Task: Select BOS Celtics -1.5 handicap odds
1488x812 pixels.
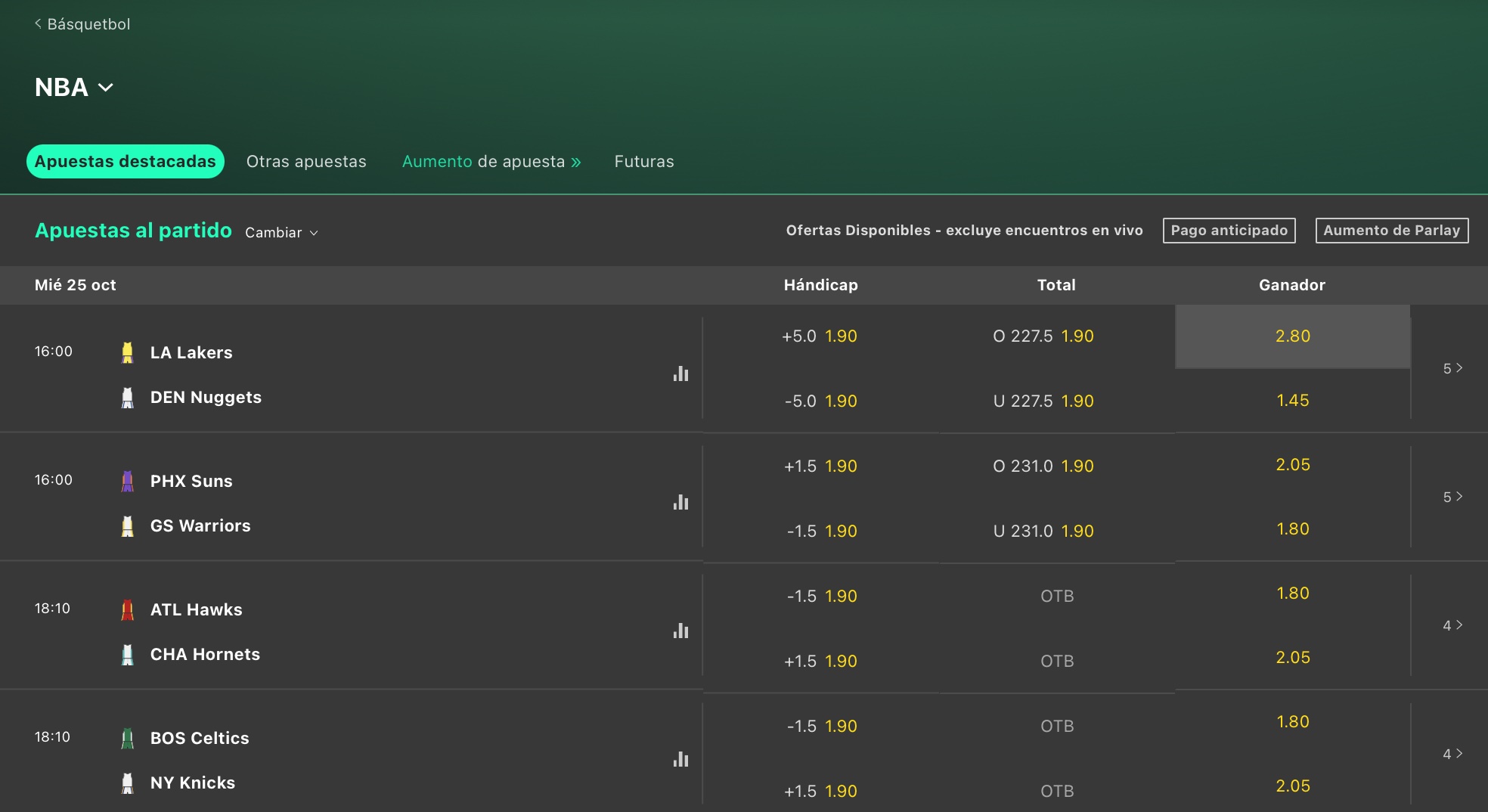Action: pos(820,727)
